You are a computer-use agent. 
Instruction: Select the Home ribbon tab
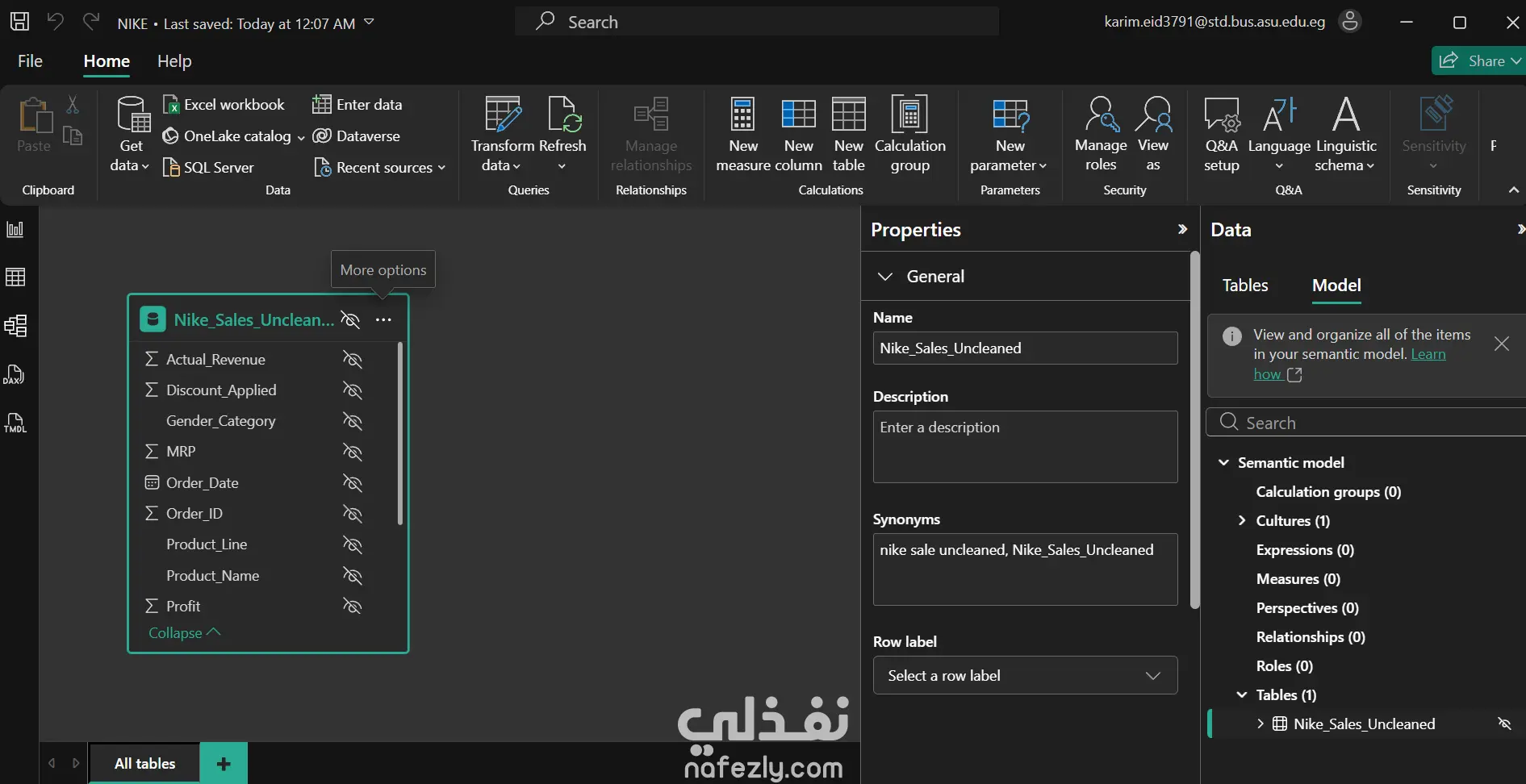(x=107, y=61)
